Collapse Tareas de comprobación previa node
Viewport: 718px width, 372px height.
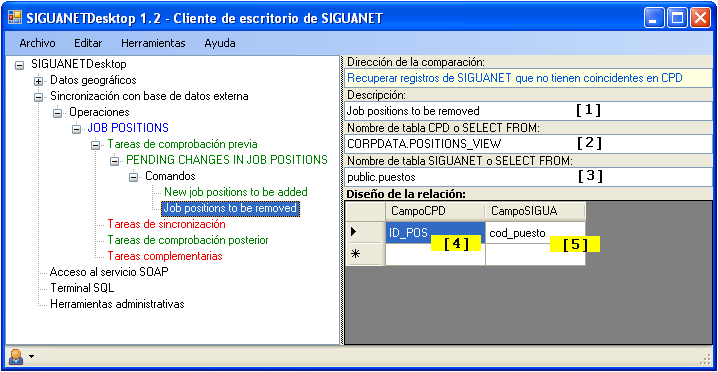click(x=95, y=145)
